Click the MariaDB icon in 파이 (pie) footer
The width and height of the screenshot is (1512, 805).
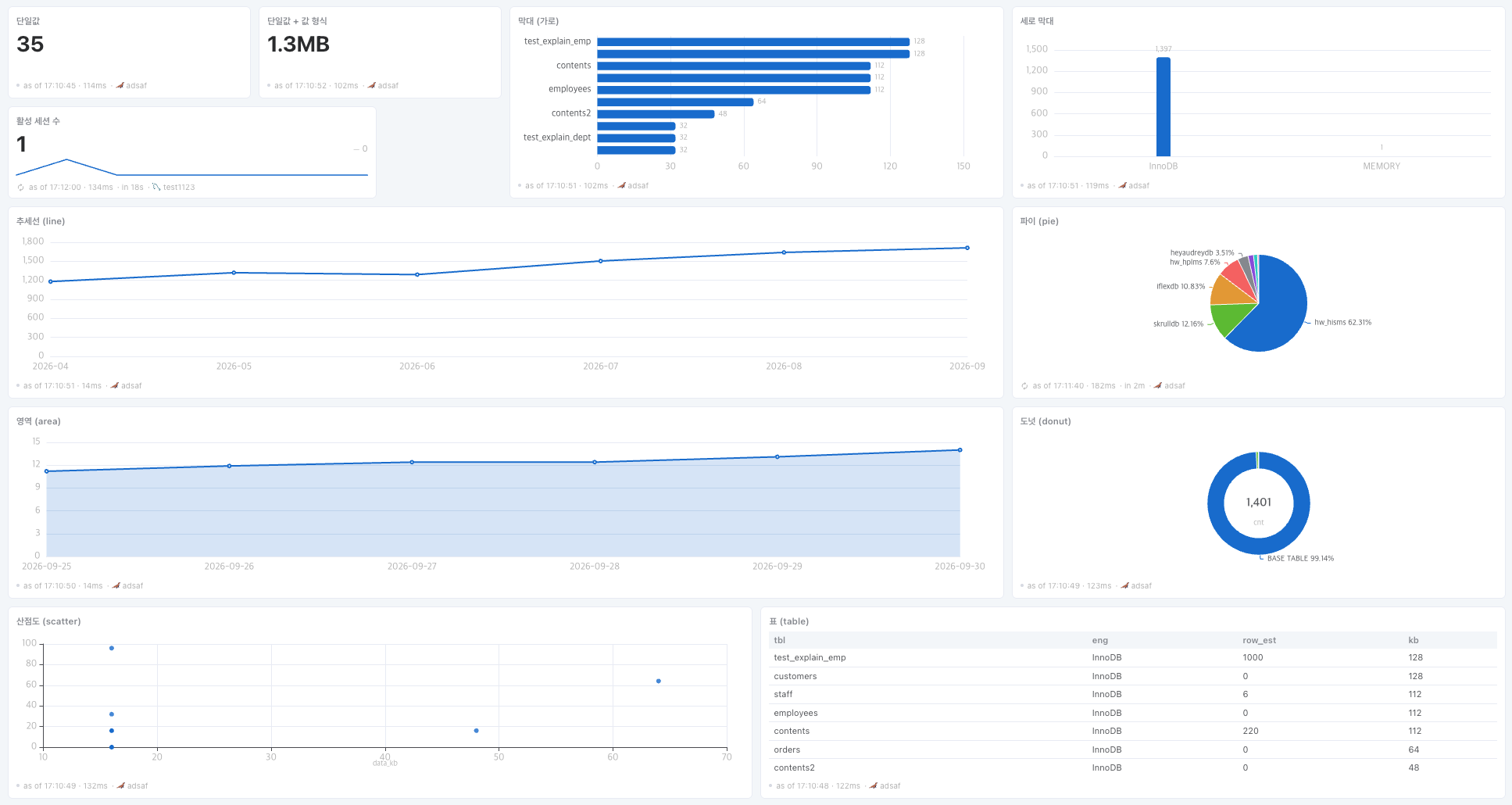click(x=1158, y=386)
